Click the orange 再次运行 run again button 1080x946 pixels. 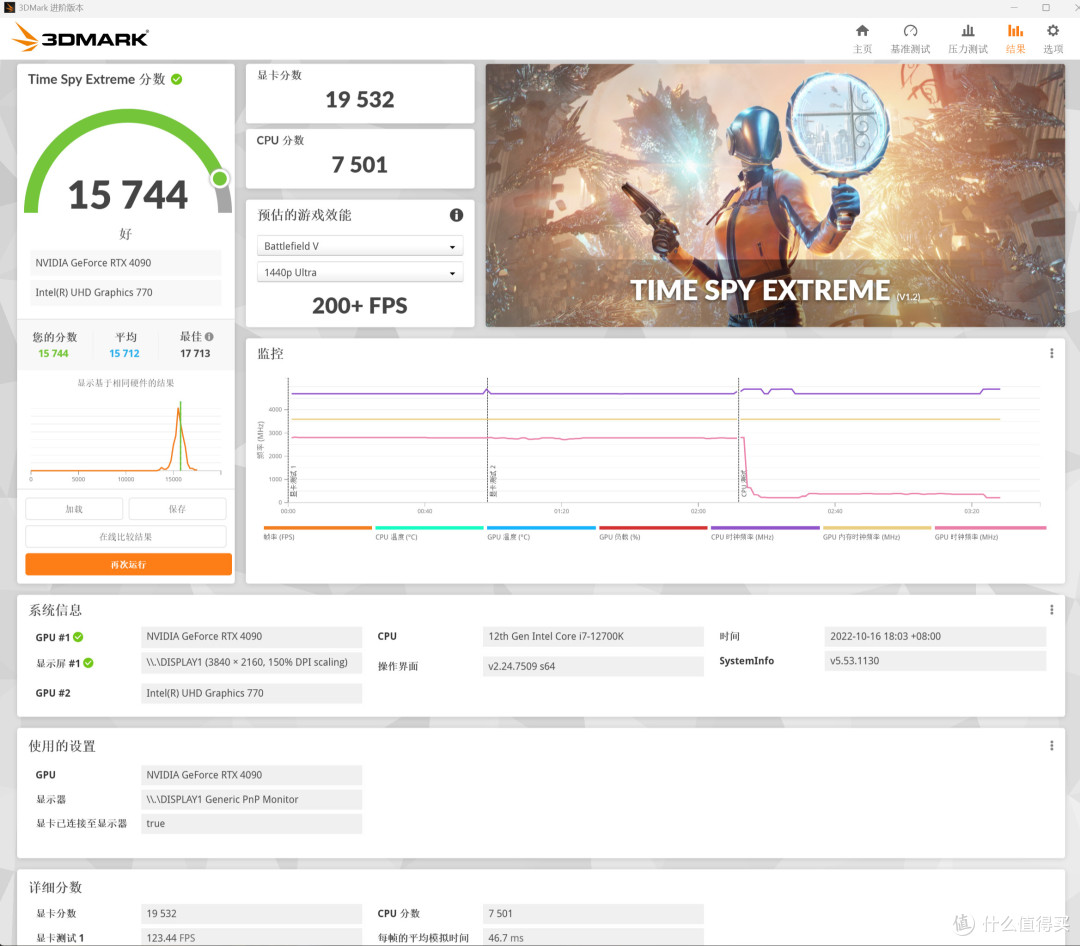[128, 564]
